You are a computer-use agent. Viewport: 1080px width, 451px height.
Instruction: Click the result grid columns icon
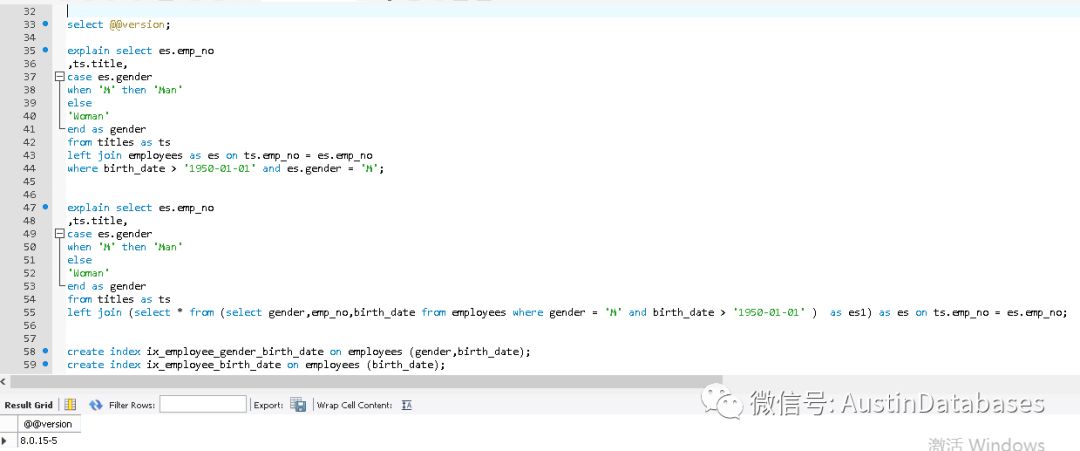pyautogui.click(x=70, y=405)
